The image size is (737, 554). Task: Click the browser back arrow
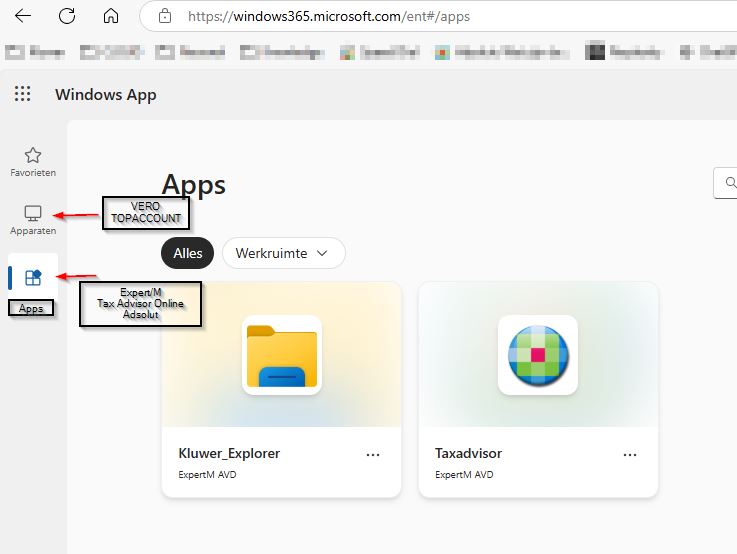coord(22,16)
